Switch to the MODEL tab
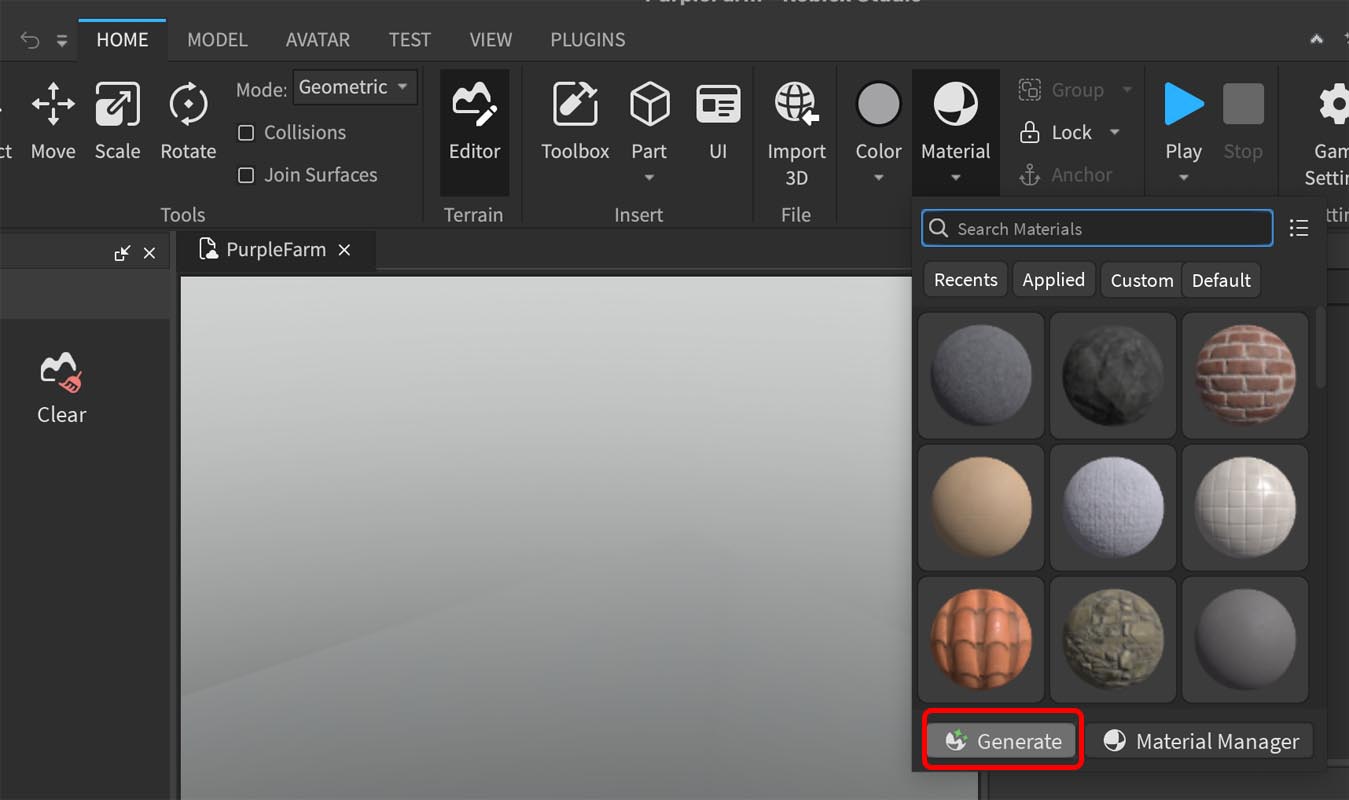Screen dimensions: 1349x800 [x=217, y=40]
